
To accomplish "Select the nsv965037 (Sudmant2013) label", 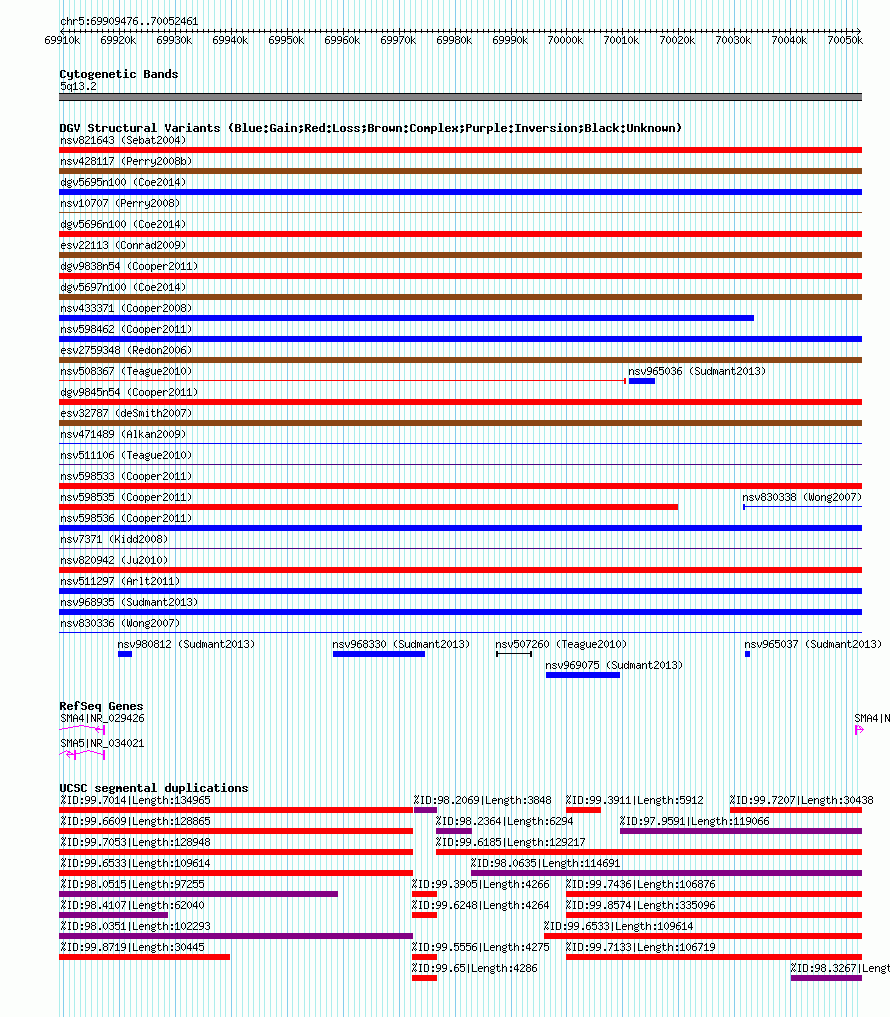I will [x=813, y=644].
